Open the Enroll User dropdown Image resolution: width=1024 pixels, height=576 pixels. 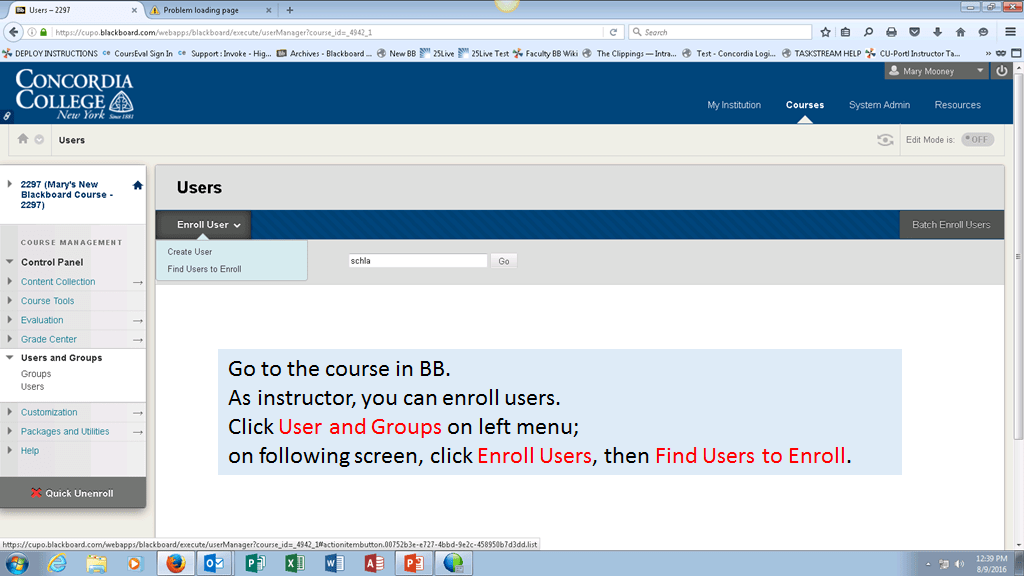click(x=208, y=225)
